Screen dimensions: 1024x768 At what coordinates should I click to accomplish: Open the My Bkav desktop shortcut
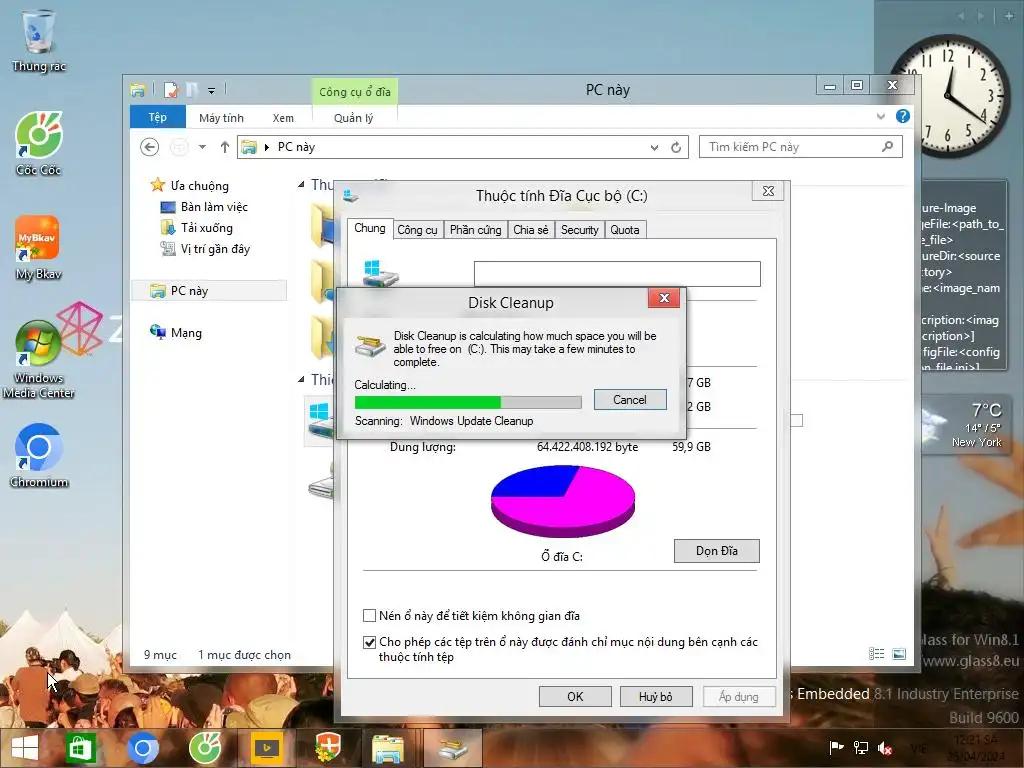38,247
